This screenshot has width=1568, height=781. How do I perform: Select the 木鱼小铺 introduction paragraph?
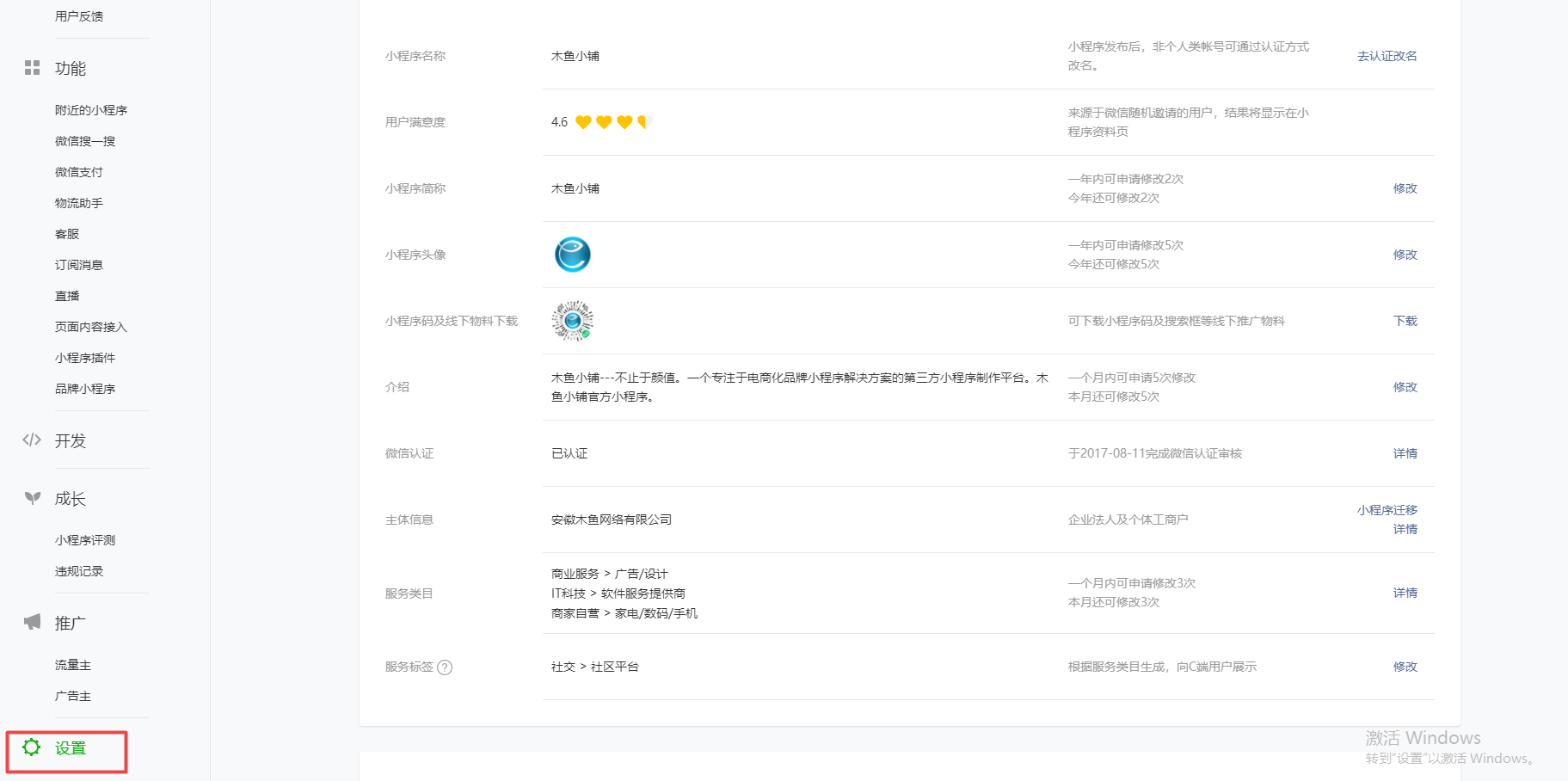click(x=800, y=387)
